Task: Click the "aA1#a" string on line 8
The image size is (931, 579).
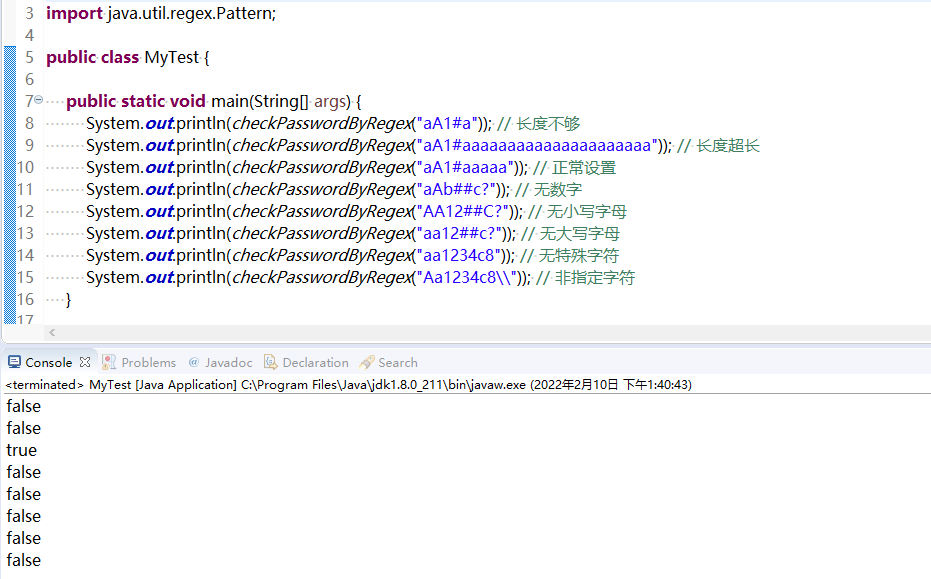Action: coord(448,123)
